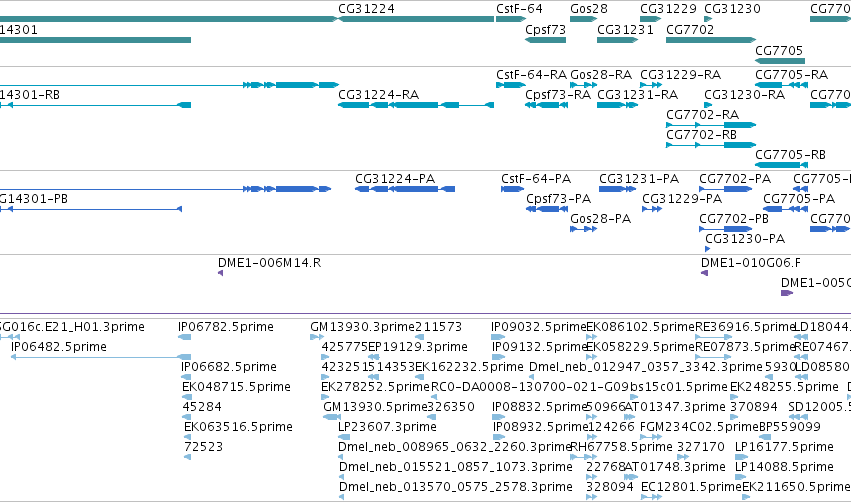Click Dmel_neb_015521_0857_1073.3prime EST
The image size is (851, 502).
341,477
